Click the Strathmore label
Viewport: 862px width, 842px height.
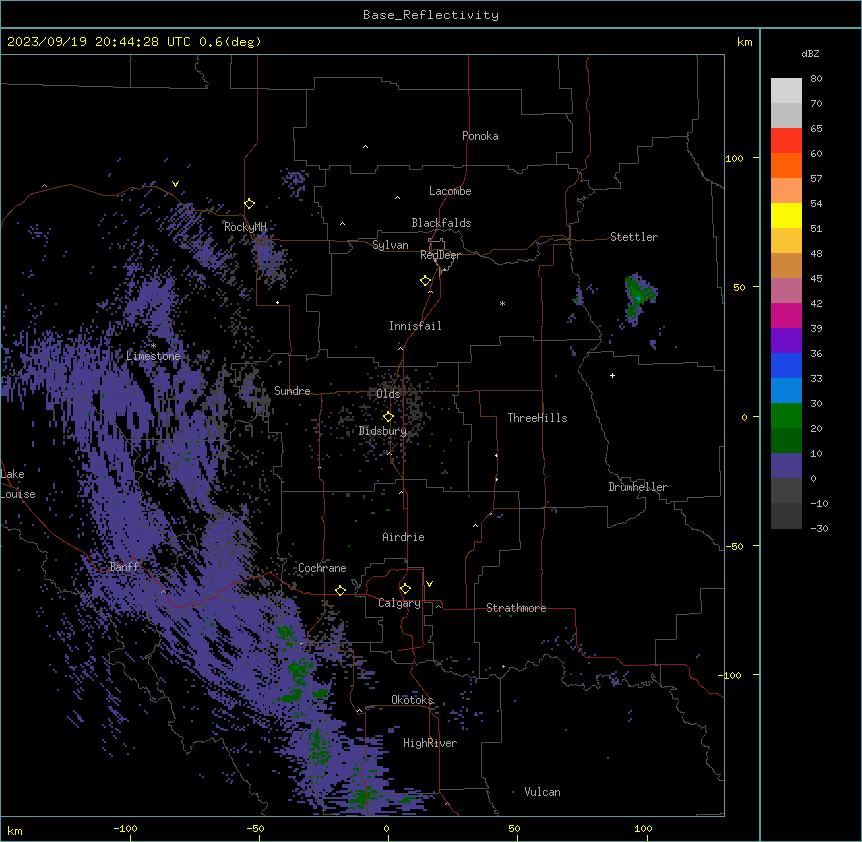[516, 608]
